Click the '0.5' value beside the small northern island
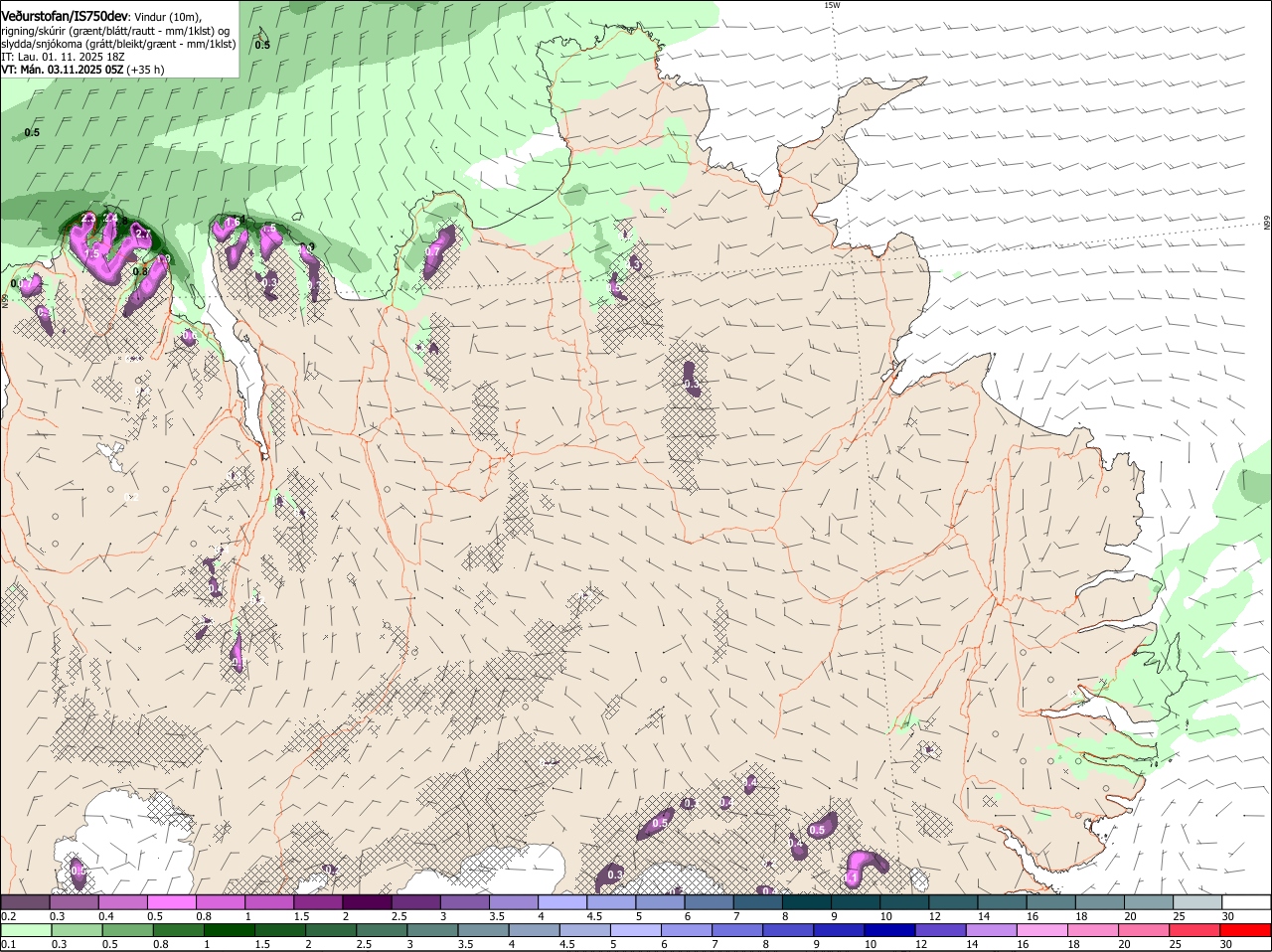Screen dimensions: 1272x952 [262, 45]
